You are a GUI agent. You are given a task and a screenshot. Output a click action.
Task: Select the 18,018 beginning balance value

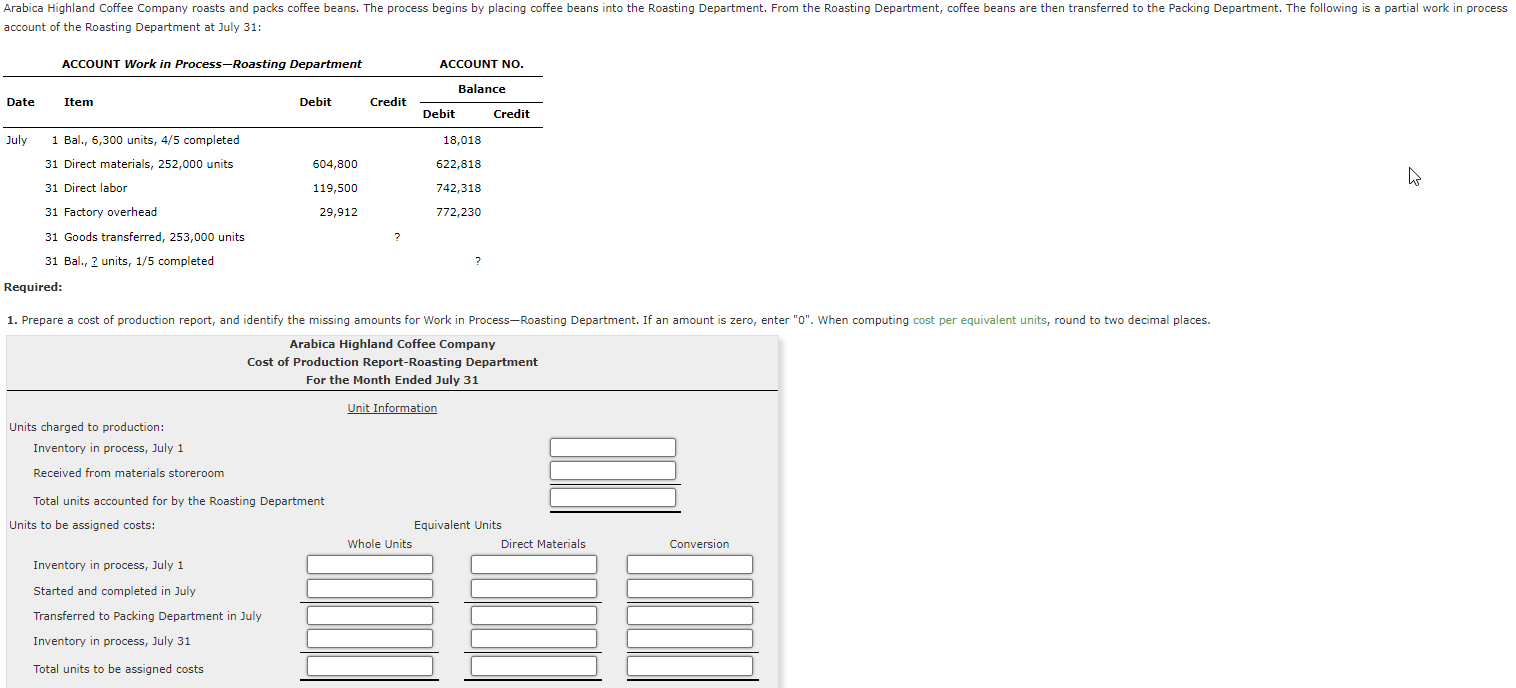tap(462, 140)
